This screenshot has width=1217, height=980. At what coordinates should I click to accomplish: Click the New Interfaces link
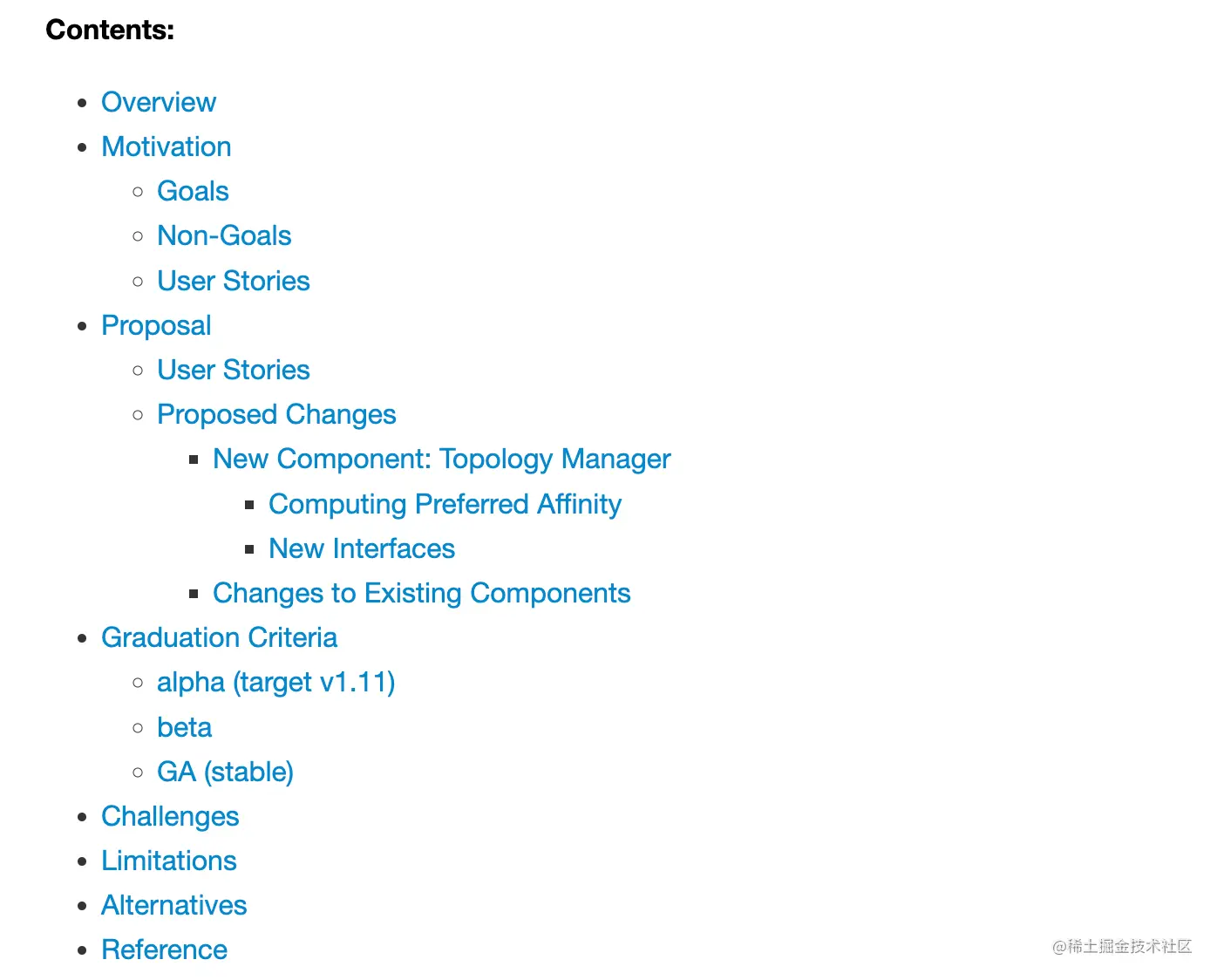362,548
